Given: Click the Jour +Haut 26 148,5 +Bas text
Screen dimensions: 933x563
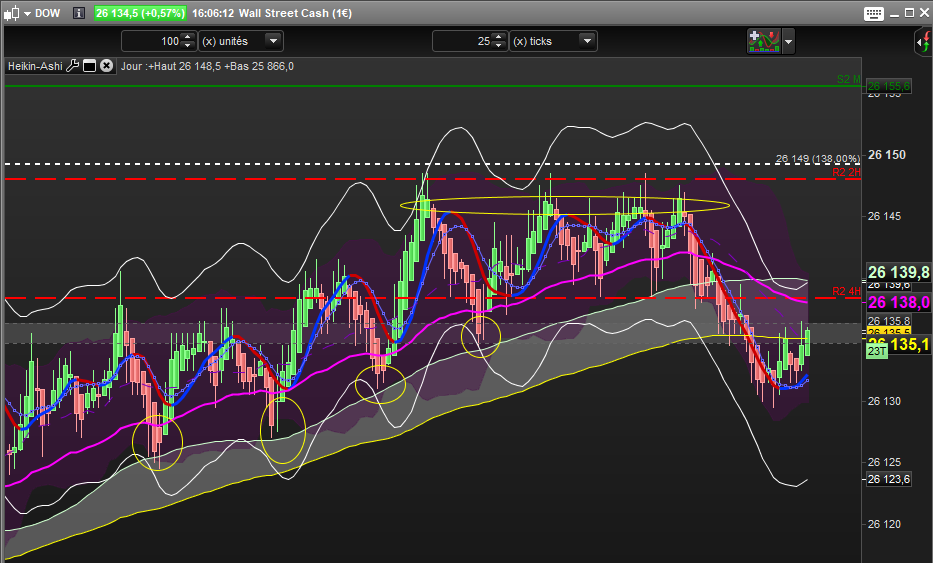Looking at the screenshot, I should coord(207,66).
